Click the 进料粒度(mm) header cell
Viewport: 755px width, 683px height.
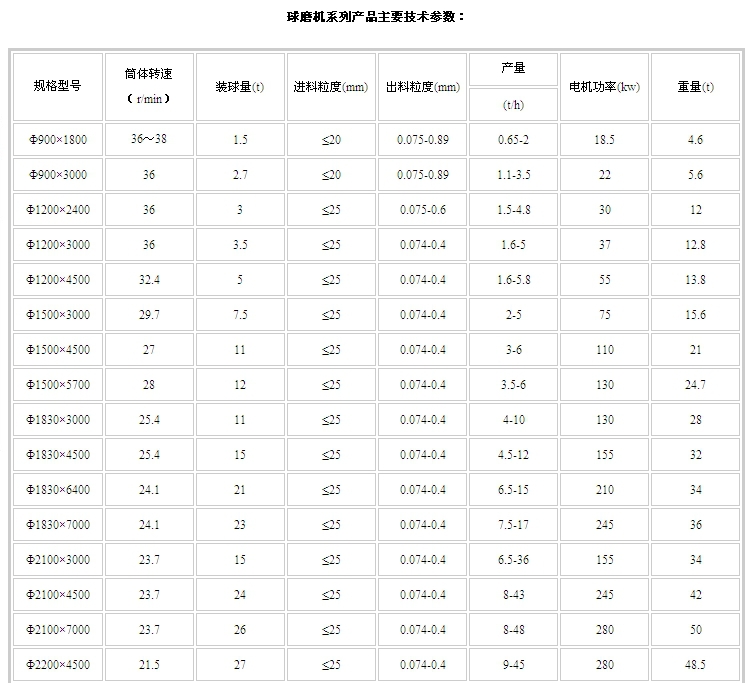[x=331, y=87]
